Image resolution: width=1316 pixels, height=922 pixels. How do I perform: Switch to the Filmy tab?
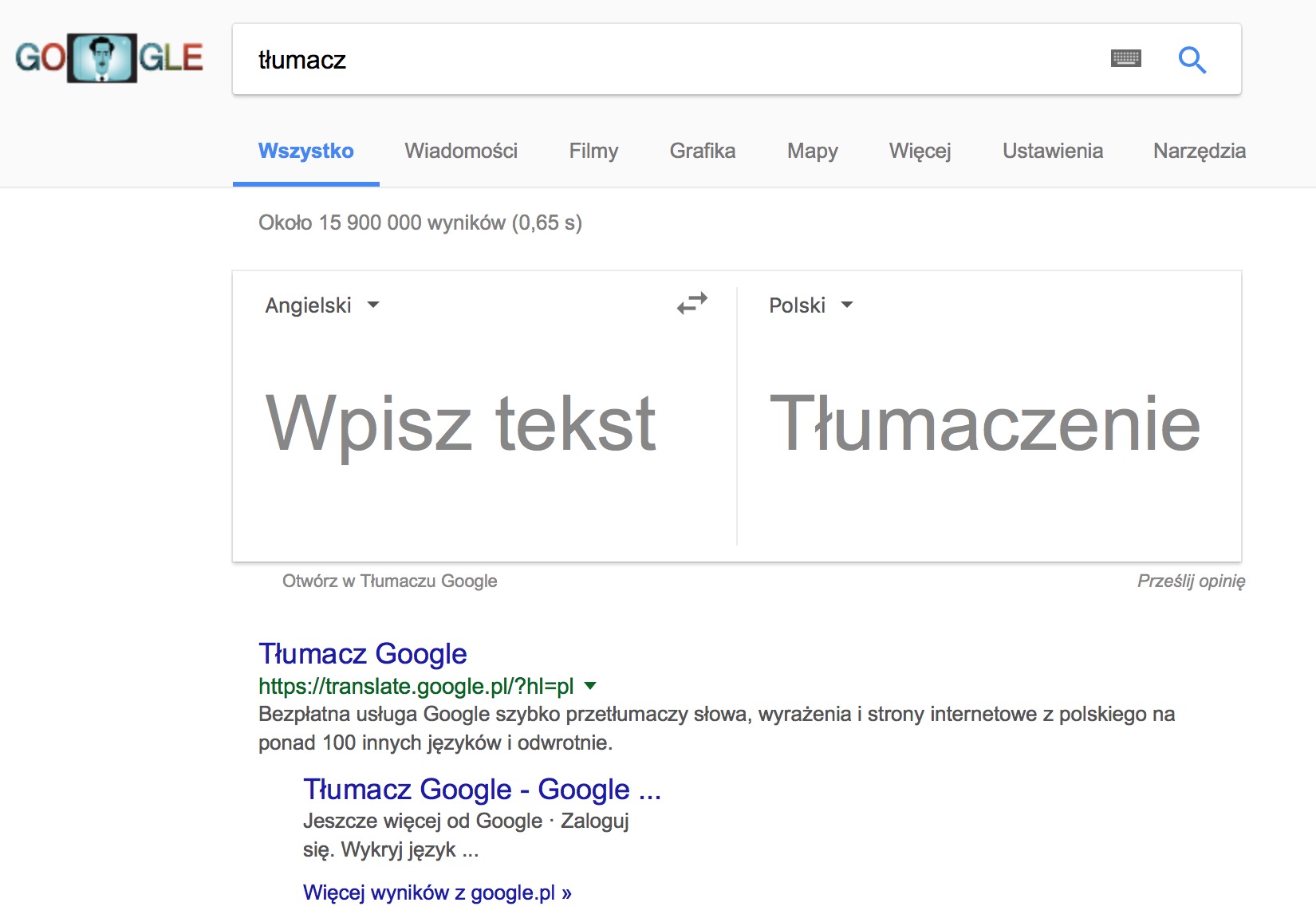593,151
